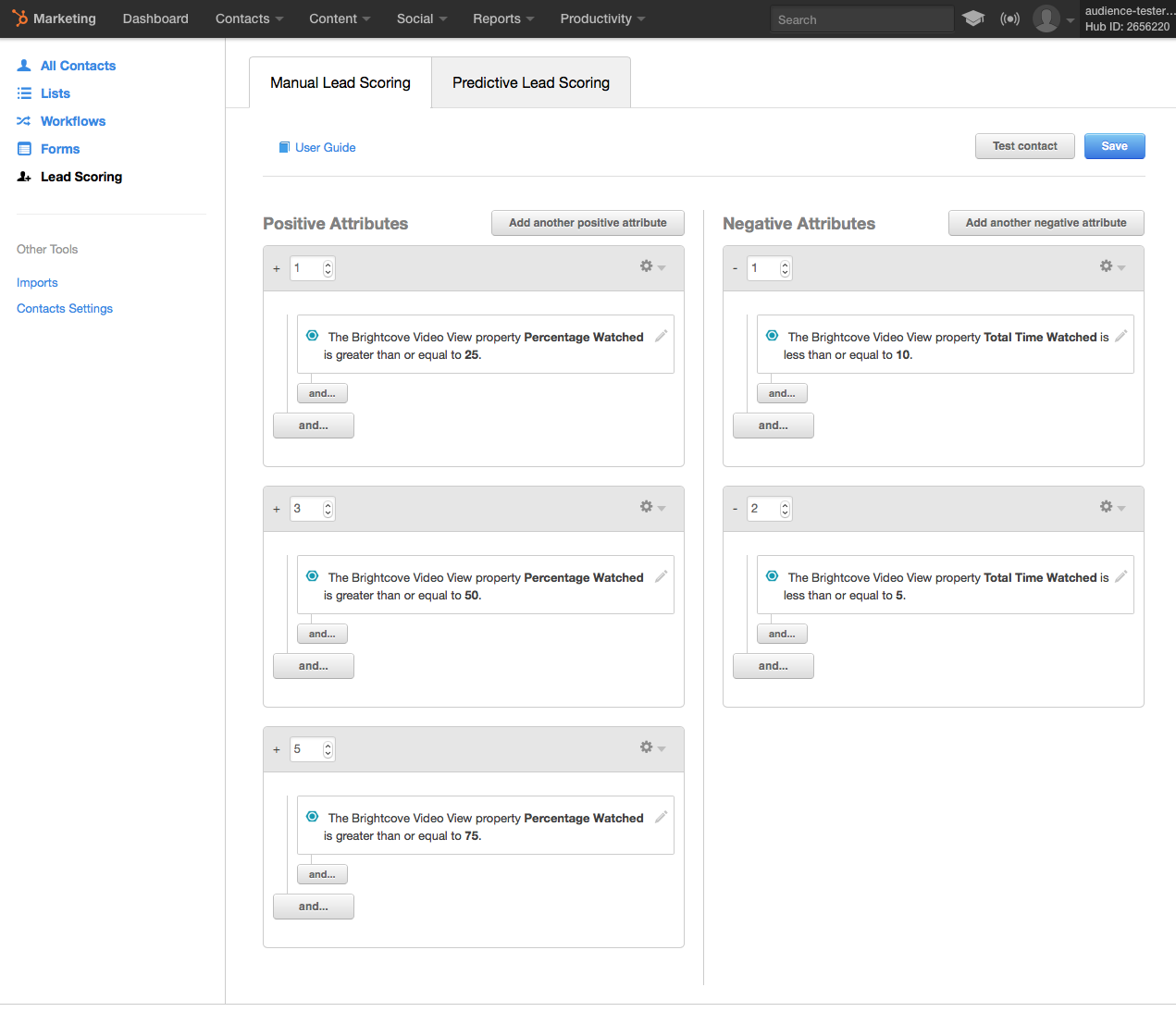Screen dimensions: 1176x1012
Task: Click the audience-tester Hub ID account label
Action: point(1127,19)
